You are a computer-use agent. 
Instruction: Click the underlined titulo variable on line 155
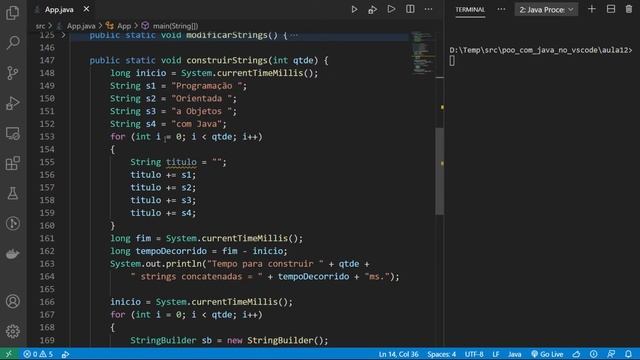(x=181, y=162)
